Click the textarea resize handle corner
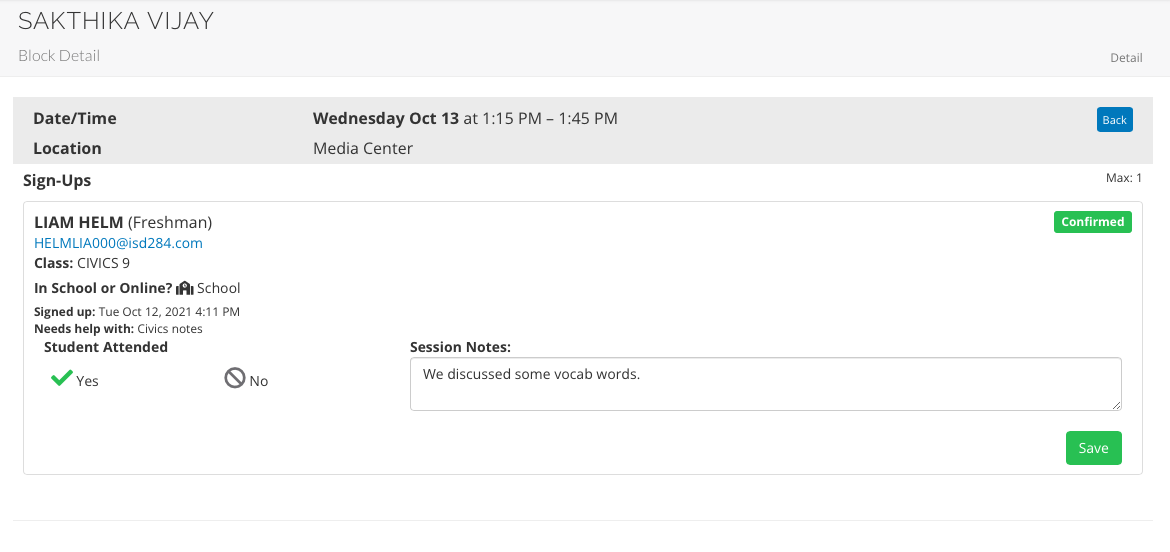Screen dimensions: 1170x552 [1116, 405]
